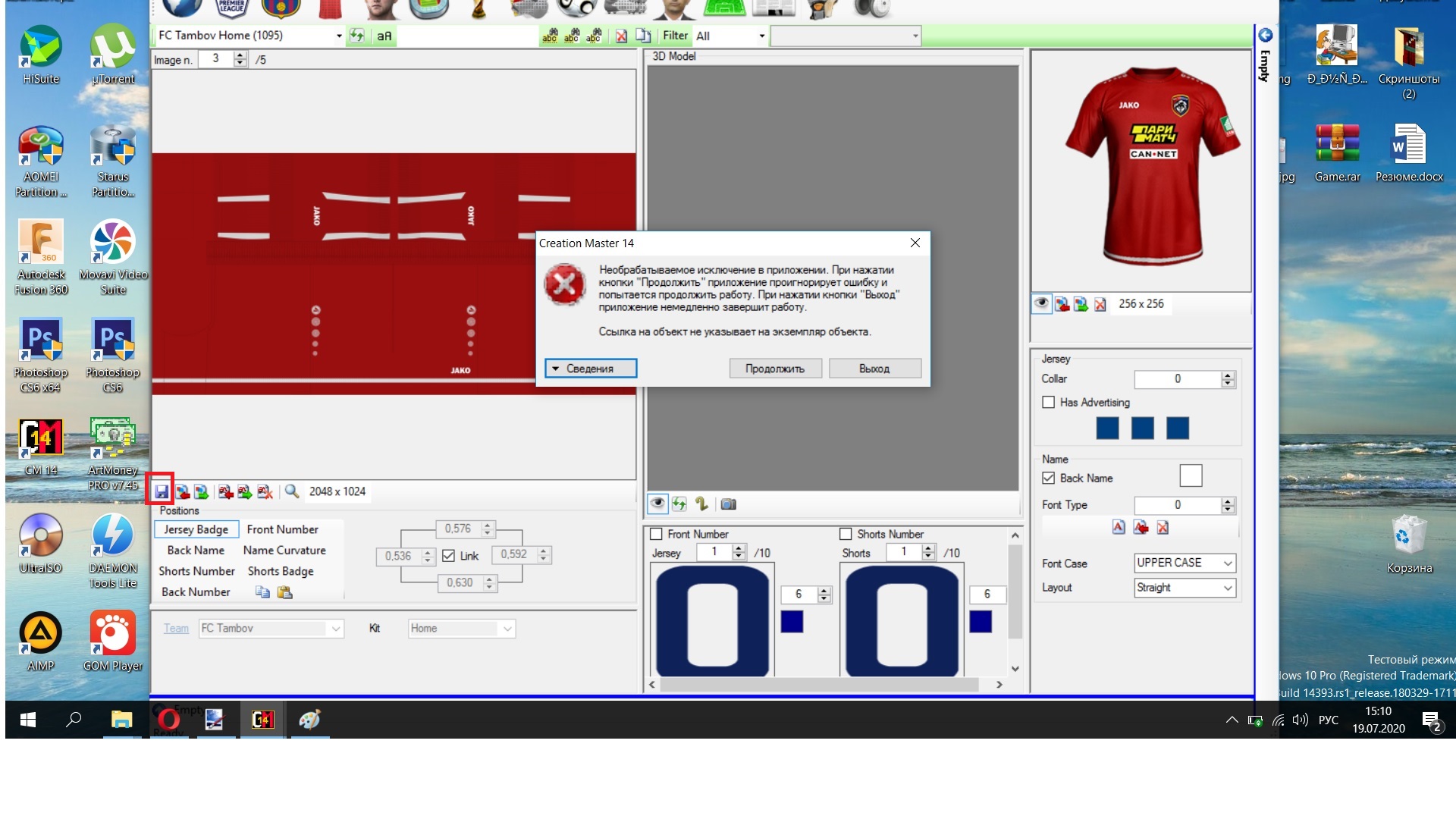Select the Front Number position tab
Screen dimensions: 1456x819
(x=282, y=529)
